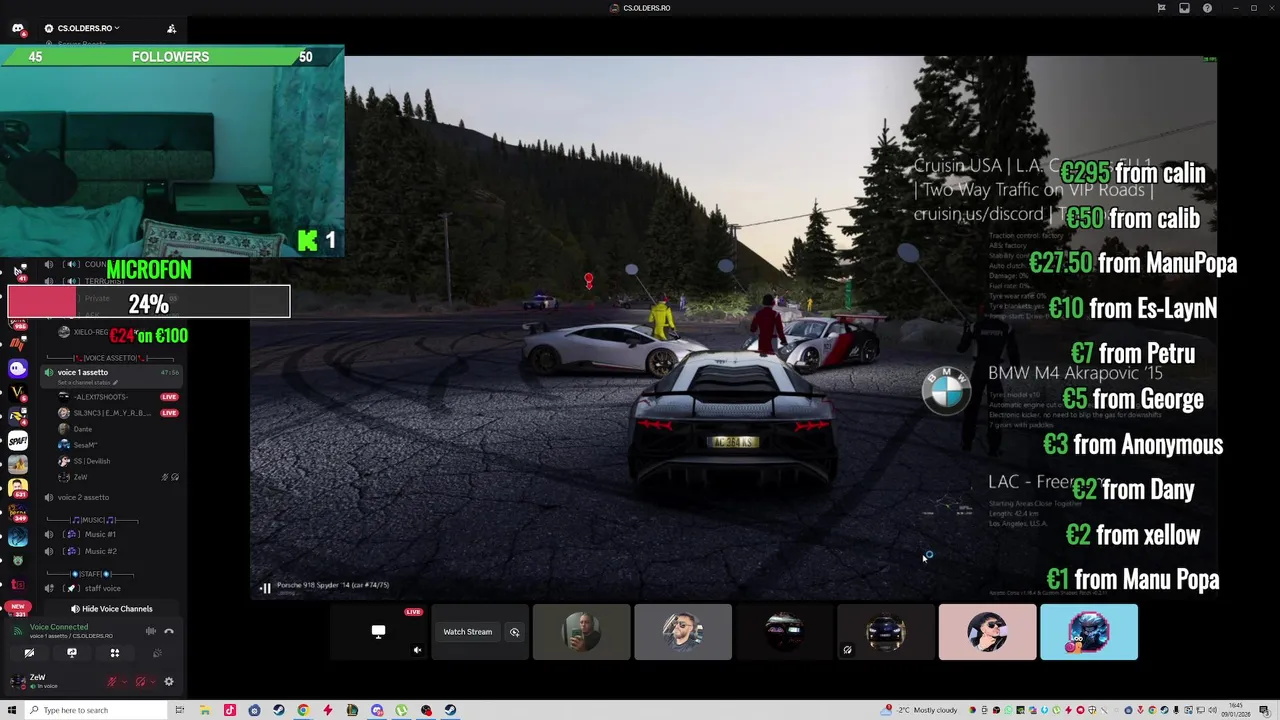Unmute the stream speaker icon on the live tile
The image size is (1280, 720).
[x=417, y=650]
